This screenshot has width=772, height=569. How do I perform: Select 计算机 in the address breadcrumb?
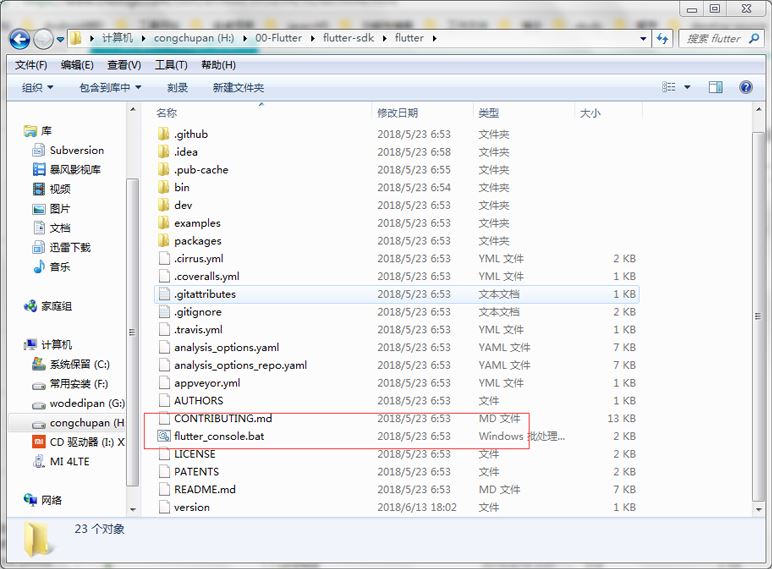tap(117, 38)
